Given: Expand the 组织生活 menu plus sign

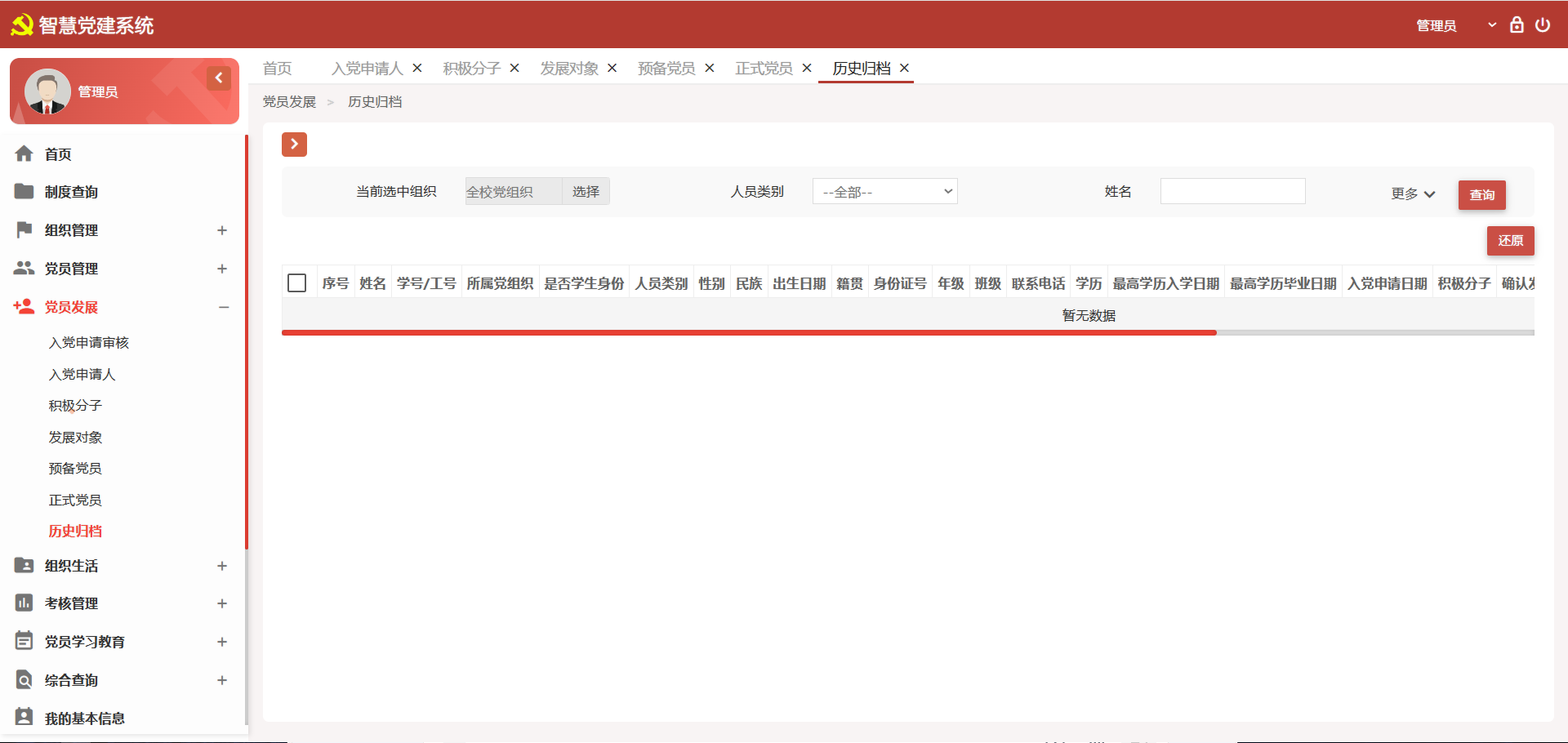Looking at the screenshot, I should 222,566.
